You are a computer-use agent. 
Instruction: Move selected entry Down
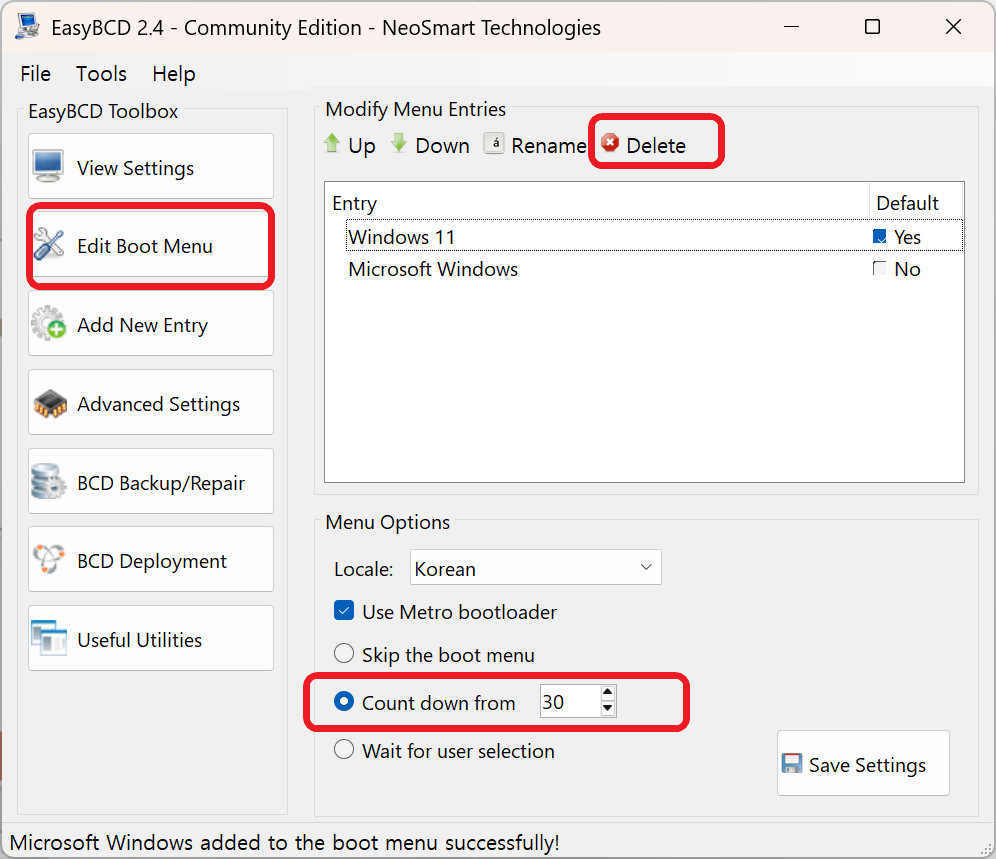[430, 145]
